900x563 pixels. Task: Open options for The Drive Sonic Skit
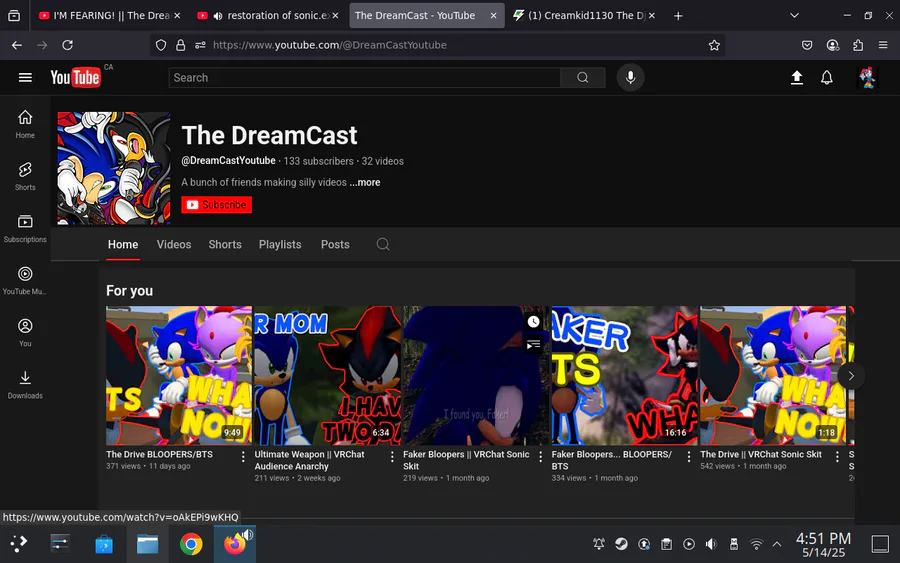[x=837, y=456]
